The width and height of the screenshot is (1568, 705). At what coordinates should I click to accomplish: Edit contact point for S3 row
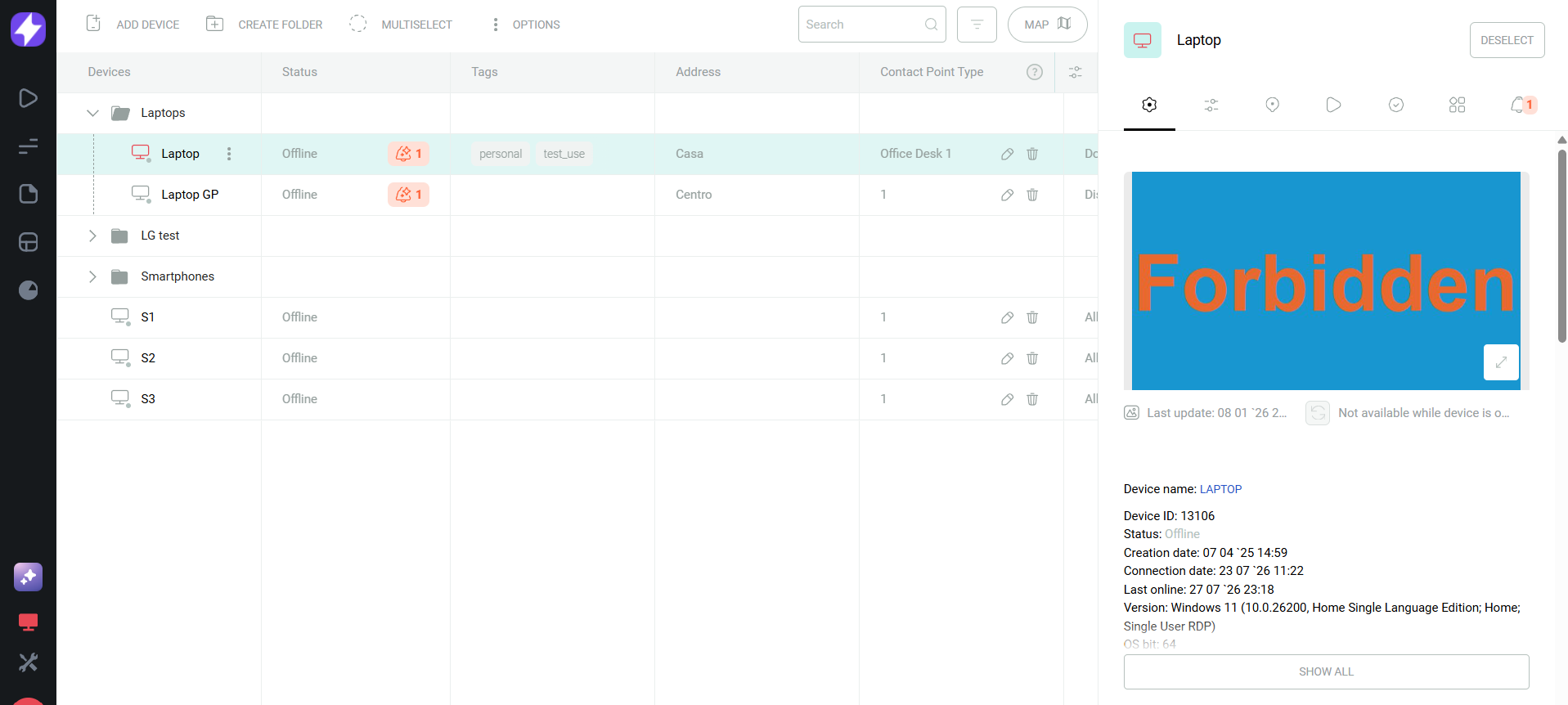click(1008, 399)
